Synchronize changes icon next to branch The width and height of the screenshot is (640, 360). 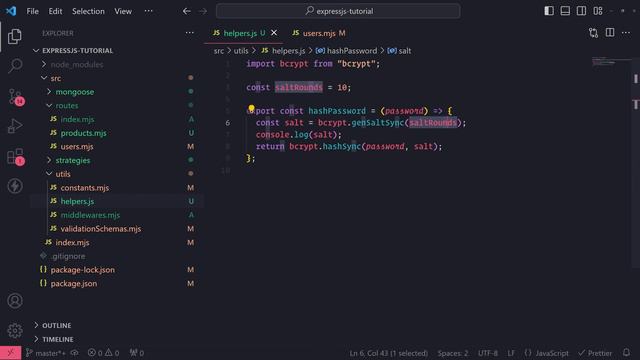point(74,353)
